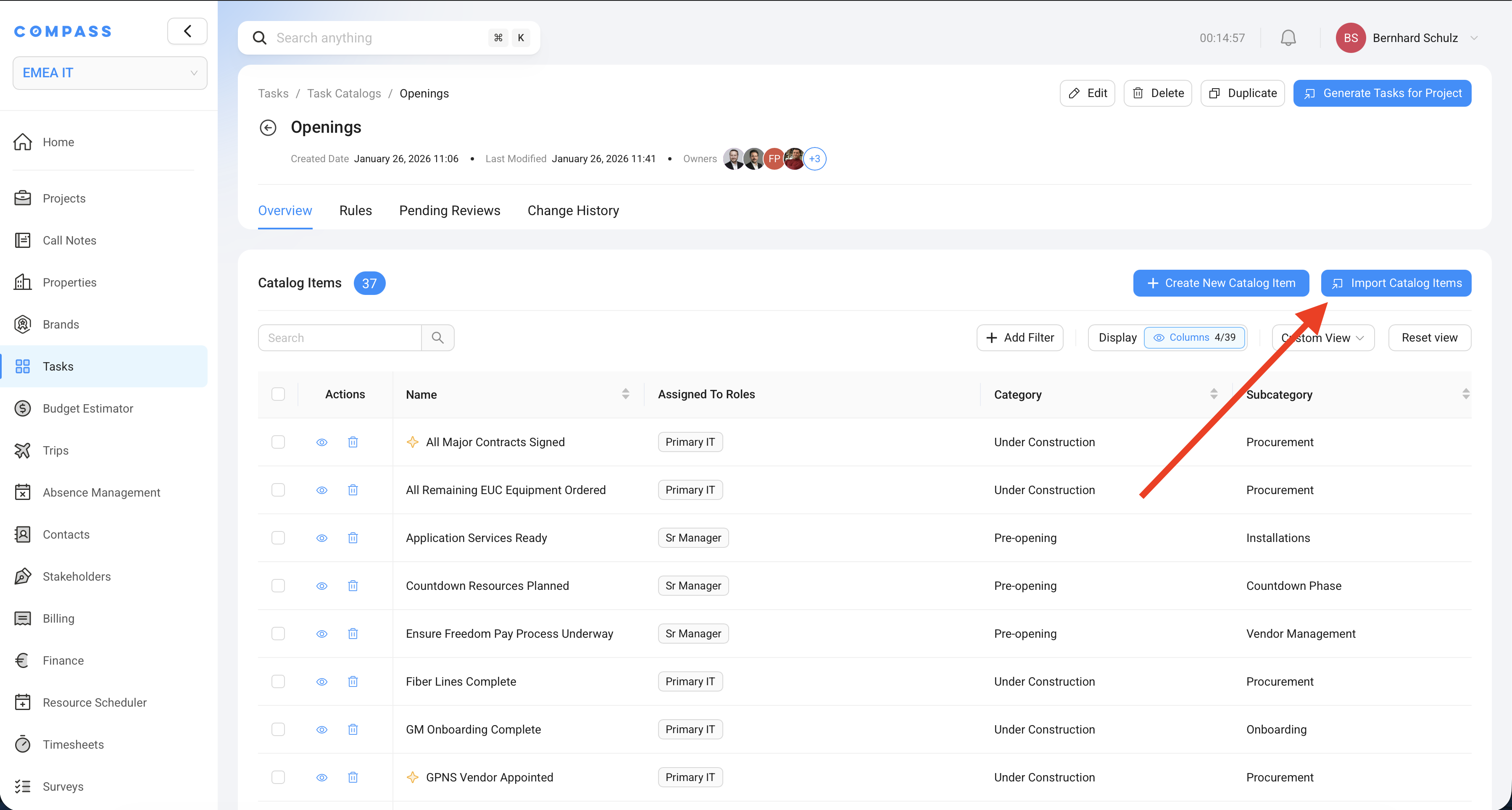The width and height of the screenshot is (1512, 810).
Task: Check the Countdown Resources Planned row checkbox
Action: pyautogui.click(x=278, y=586)
